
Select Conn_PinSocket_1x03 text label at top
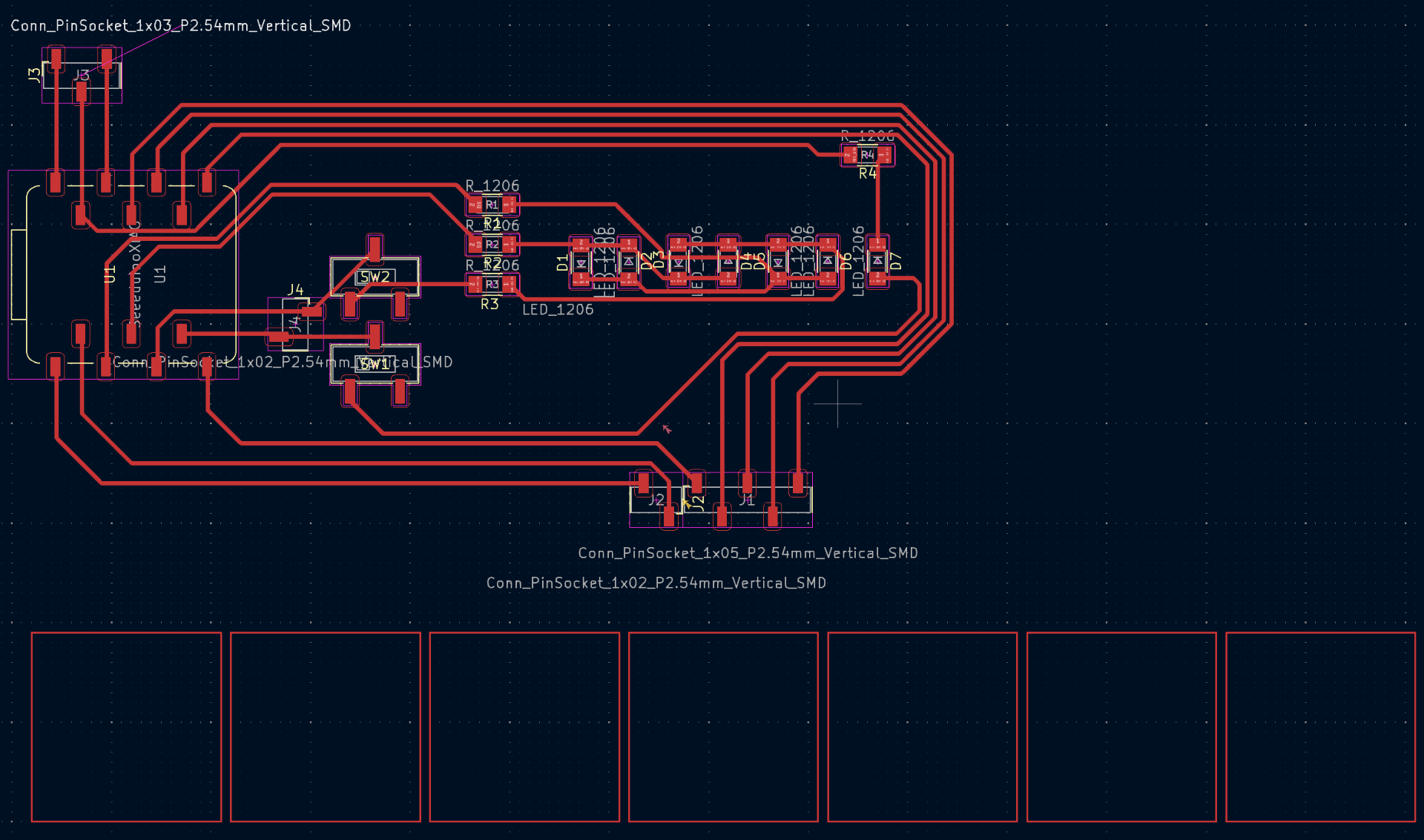180,26
